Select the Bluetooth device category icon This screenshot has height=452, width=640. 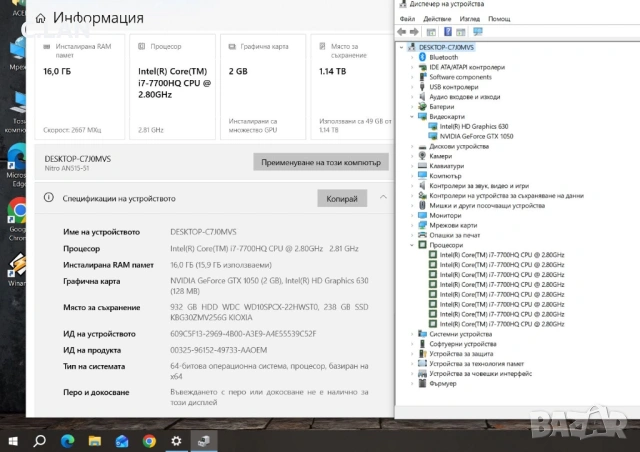[x=422, y=57]
